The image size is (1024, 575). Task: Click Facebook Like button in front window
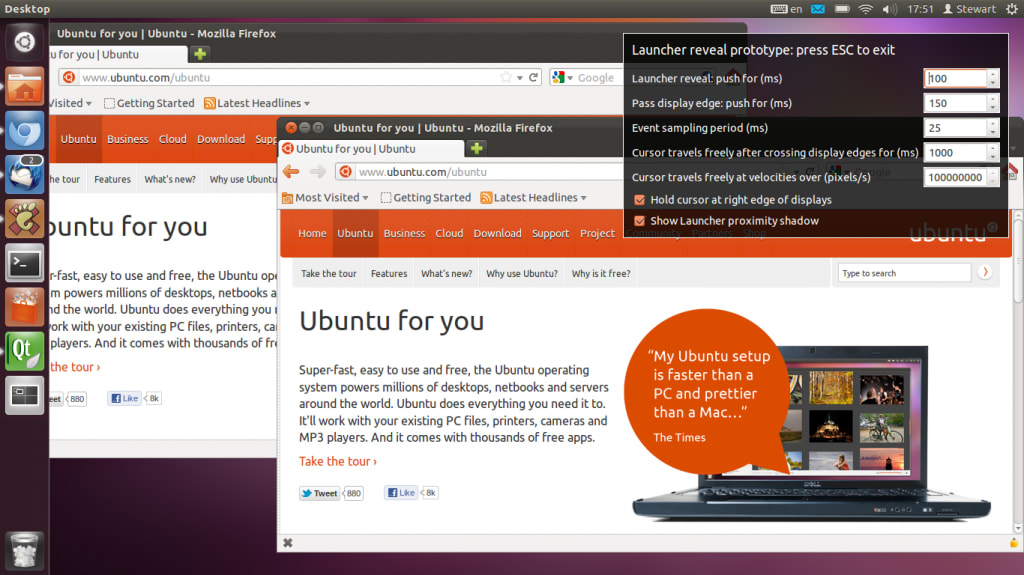pos(401,493)
